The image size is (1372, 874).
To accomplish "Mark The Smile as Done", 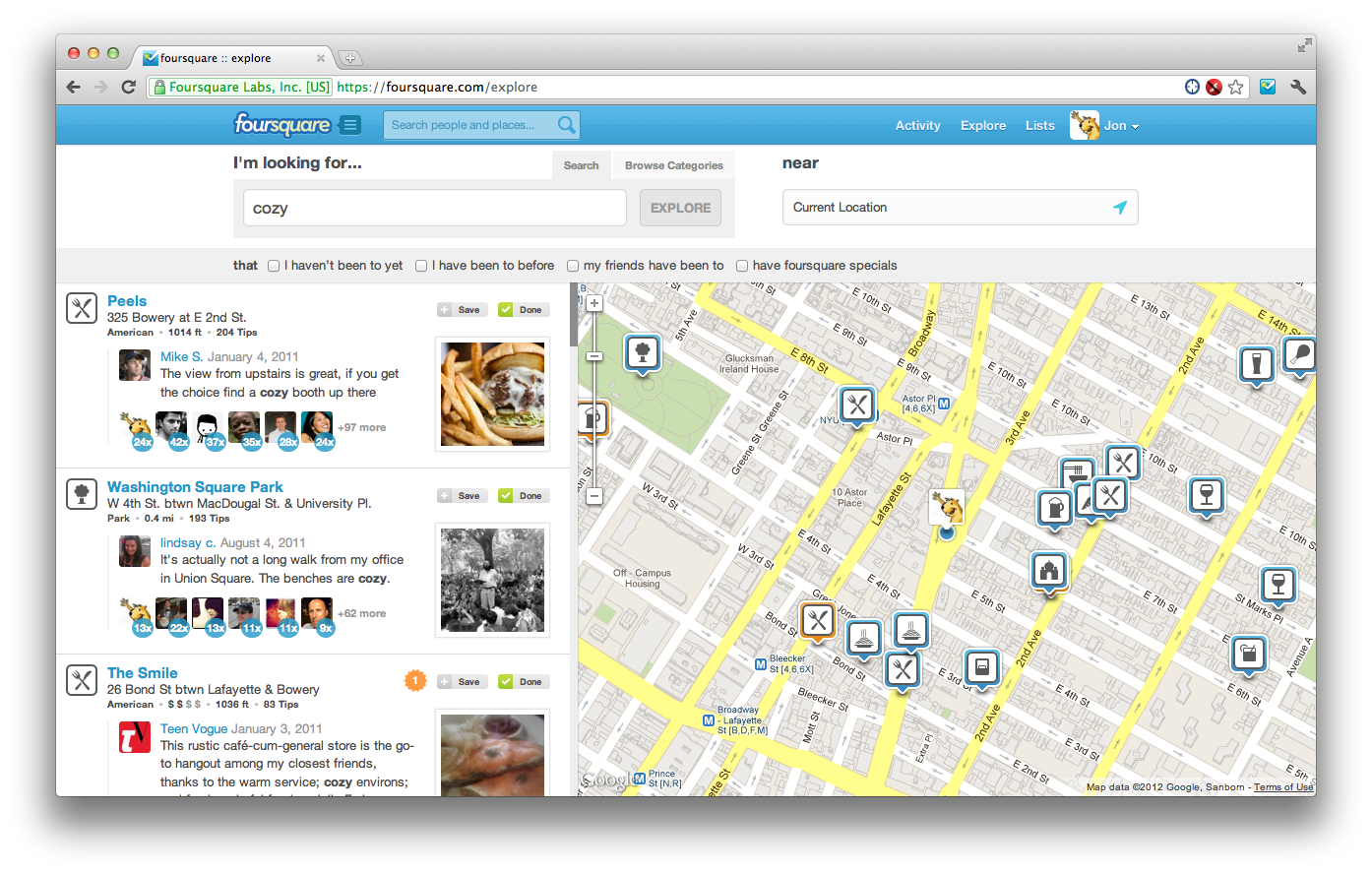I will pyautogui.click(x=523, y=682).
